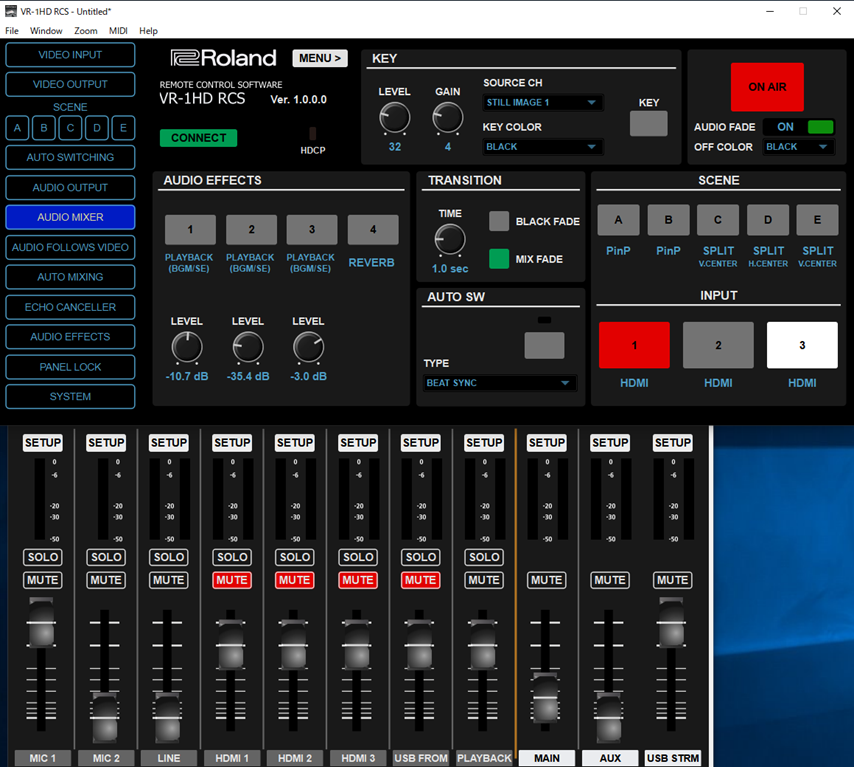The height and width of the screenshot is (767, 854).
Task: Select HDMI input 1
Action: click(634, 345)
